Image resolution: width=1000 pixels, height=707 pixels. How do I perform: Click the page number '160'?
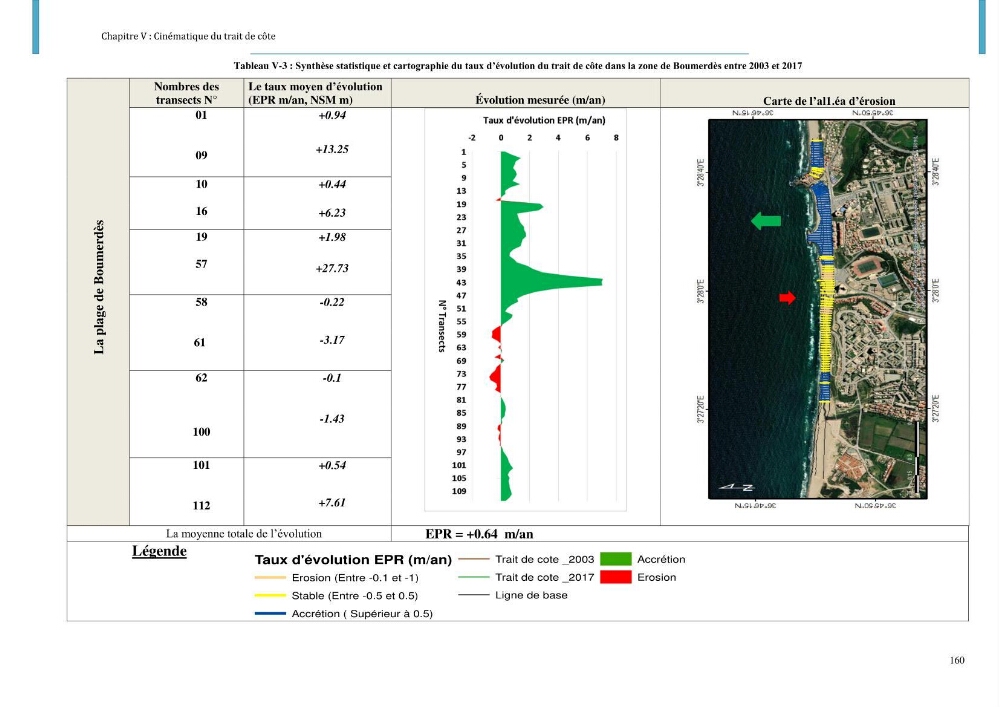pos(957,660)
